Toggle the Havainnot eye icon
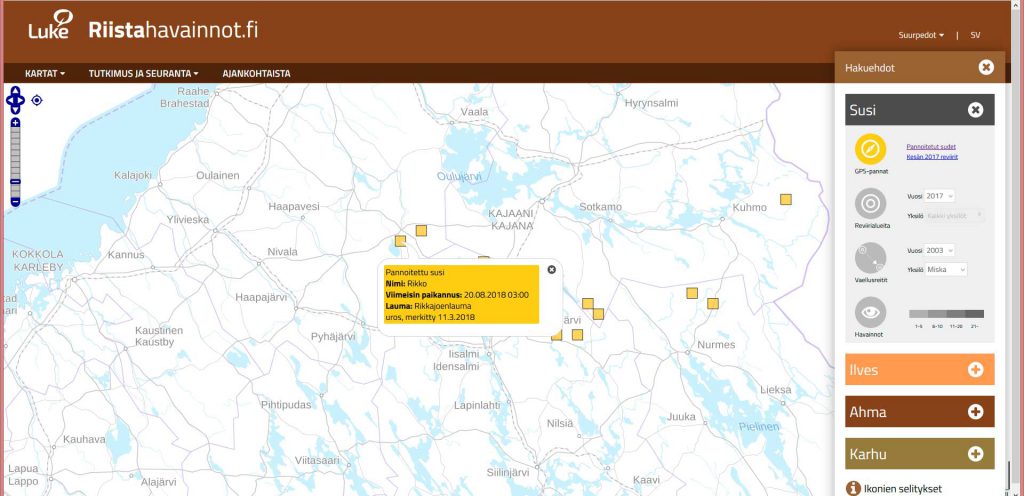The height and width of the screenshot is (496, 1024). [x=870, y=312]
